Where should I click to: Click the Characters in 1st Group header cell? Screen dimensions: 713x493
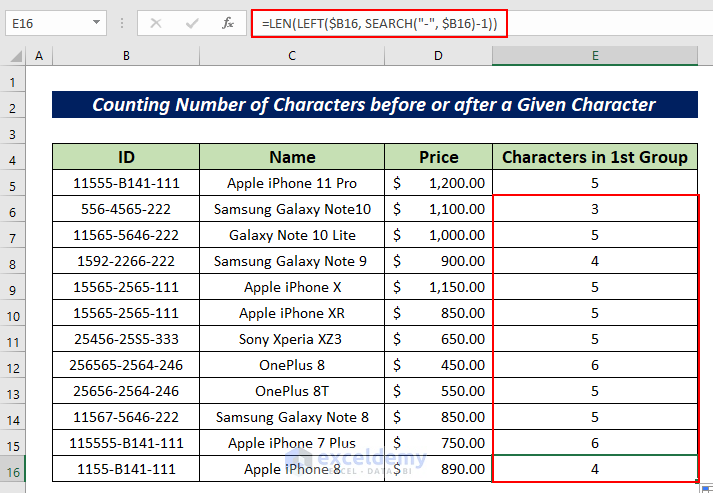tap(594, 157)
